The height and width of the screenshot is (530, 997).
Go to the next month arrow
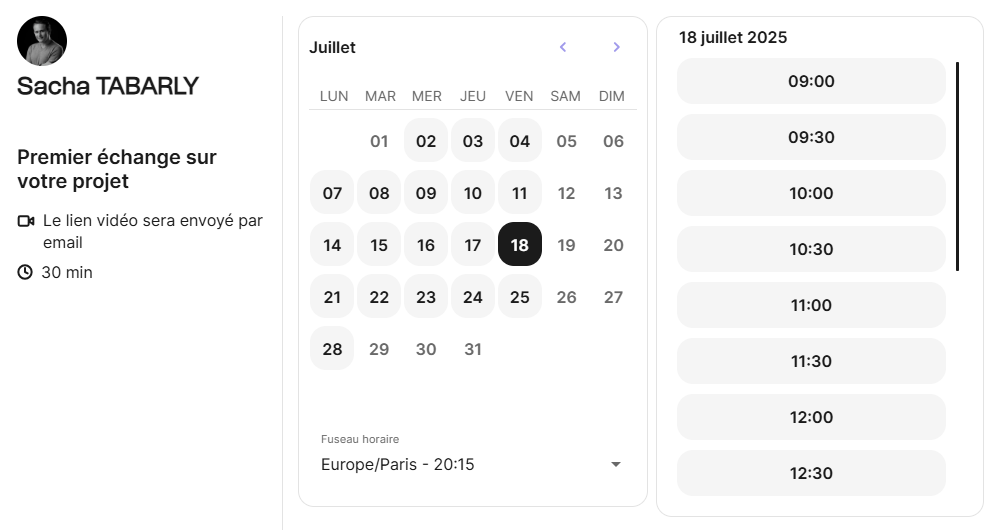pyautogui.click(x=616, y=47)
